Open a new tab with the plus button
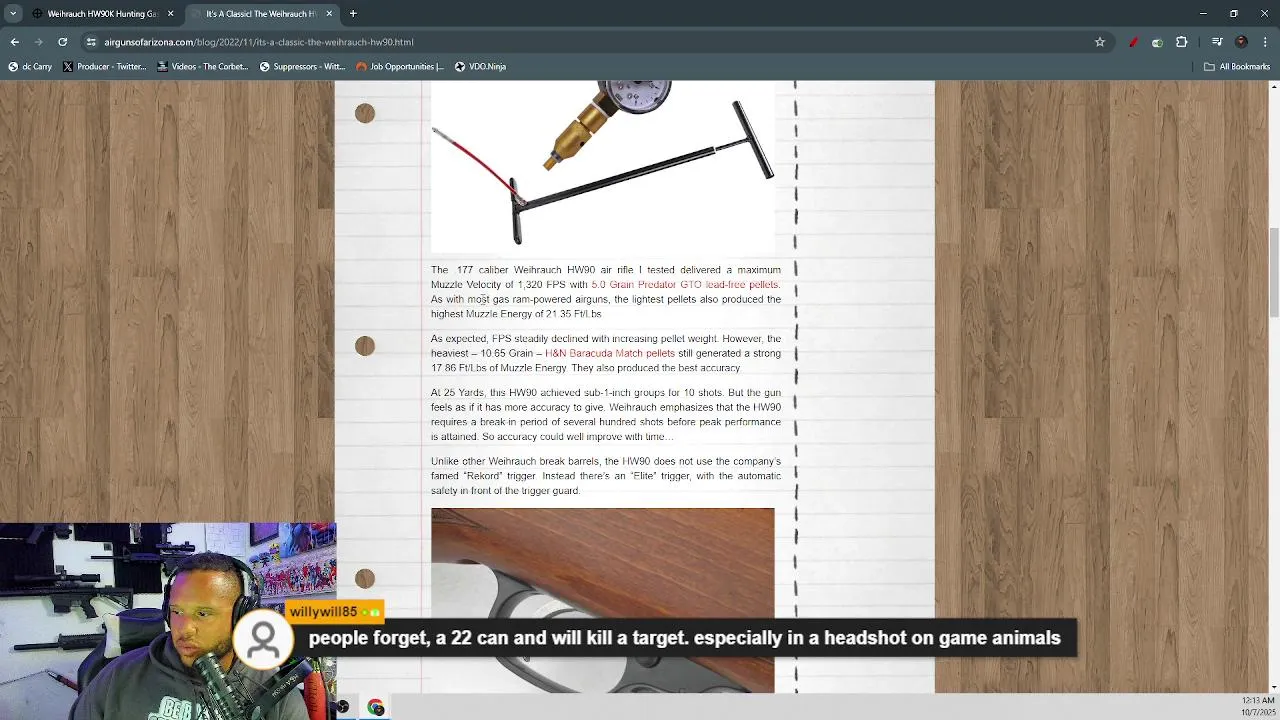Image resolution: width=1280 pixels, height=720 pixels. pyautogui.click(x=353, y=14)
